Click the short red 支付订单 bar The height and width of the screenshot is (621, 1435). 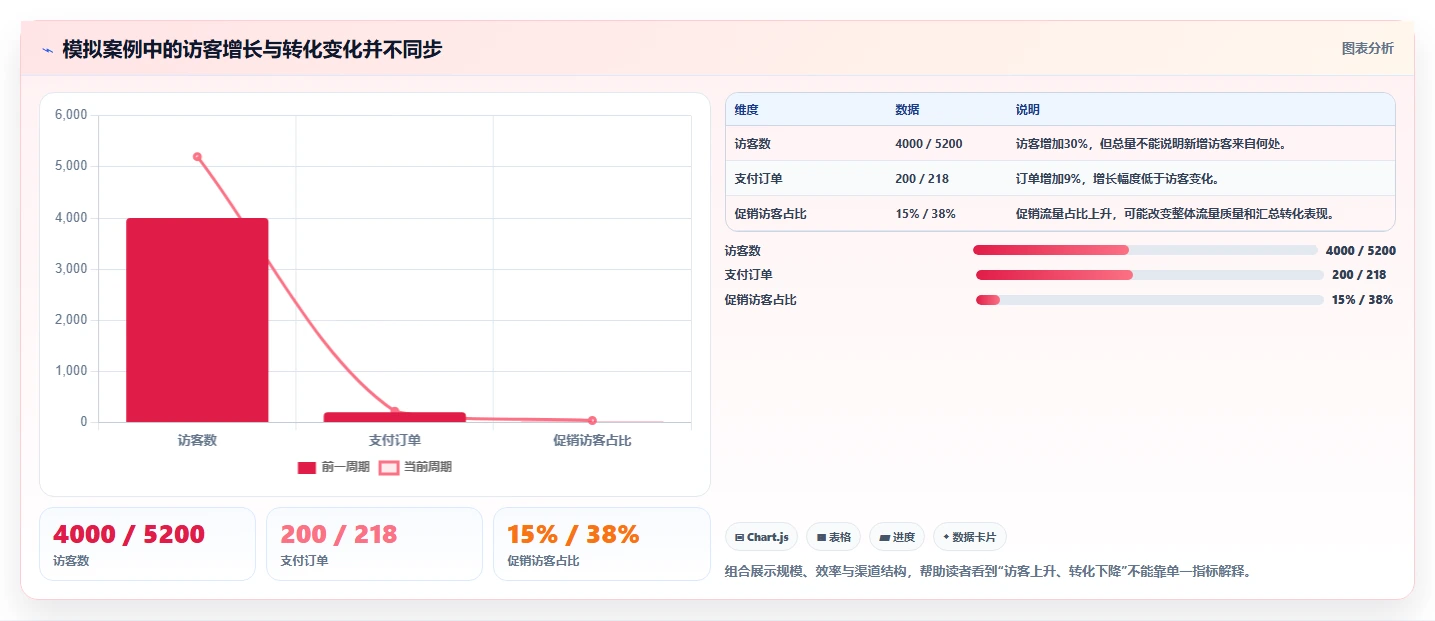point(394,417)
